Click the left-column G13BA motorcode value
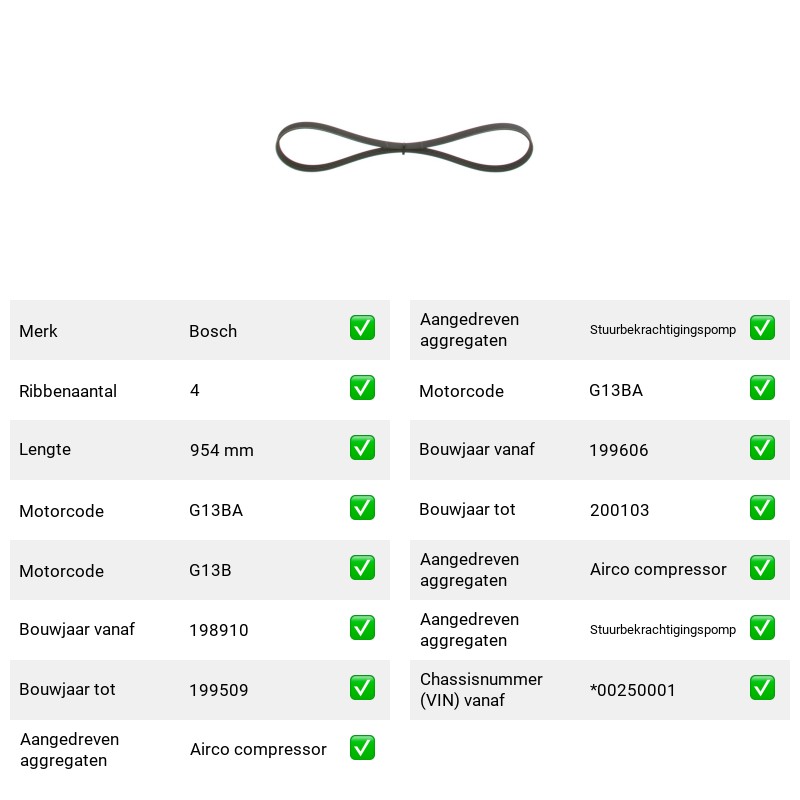Image resolution: width=800 pixels, height=800 pixels. pyautogui.click(x=216, y=510)
